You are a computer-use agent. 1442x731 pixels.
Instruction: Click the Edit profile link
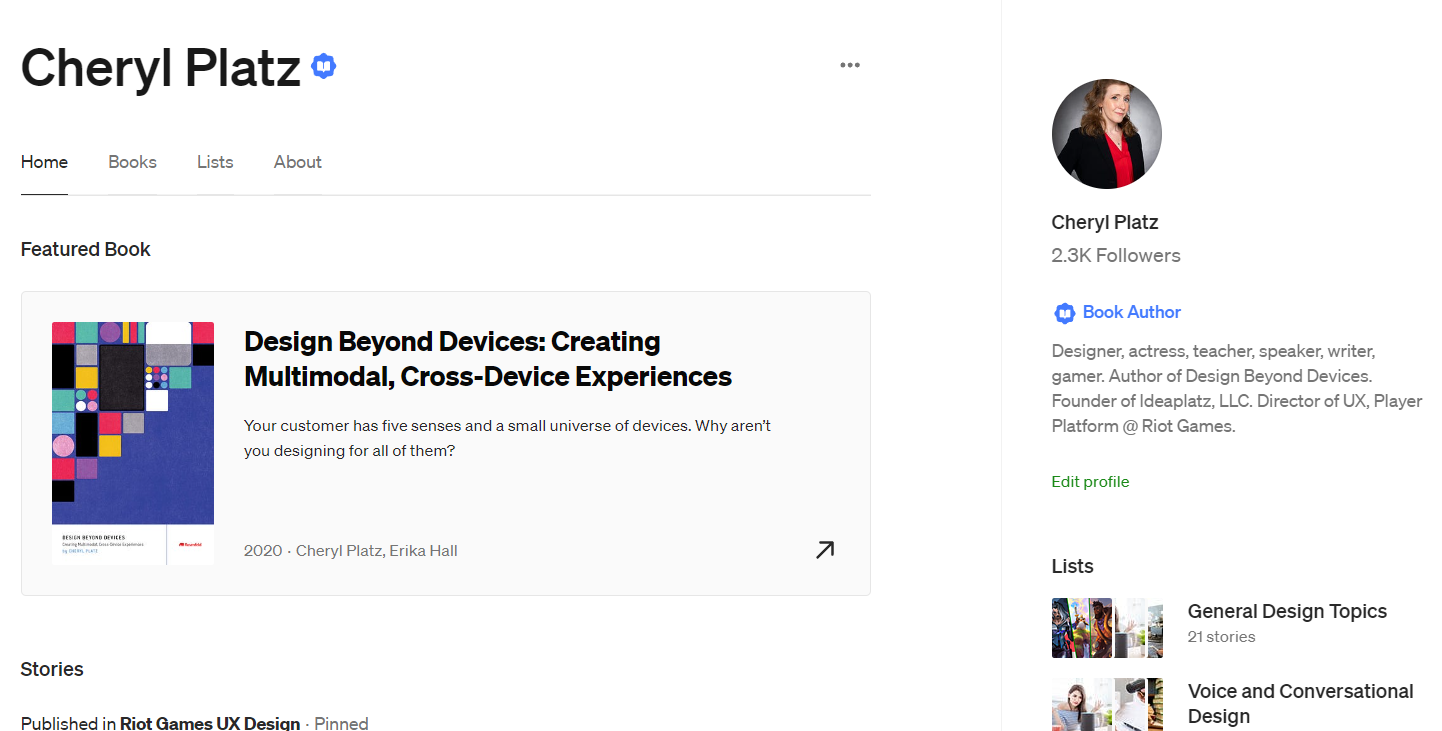point(1090,482)
